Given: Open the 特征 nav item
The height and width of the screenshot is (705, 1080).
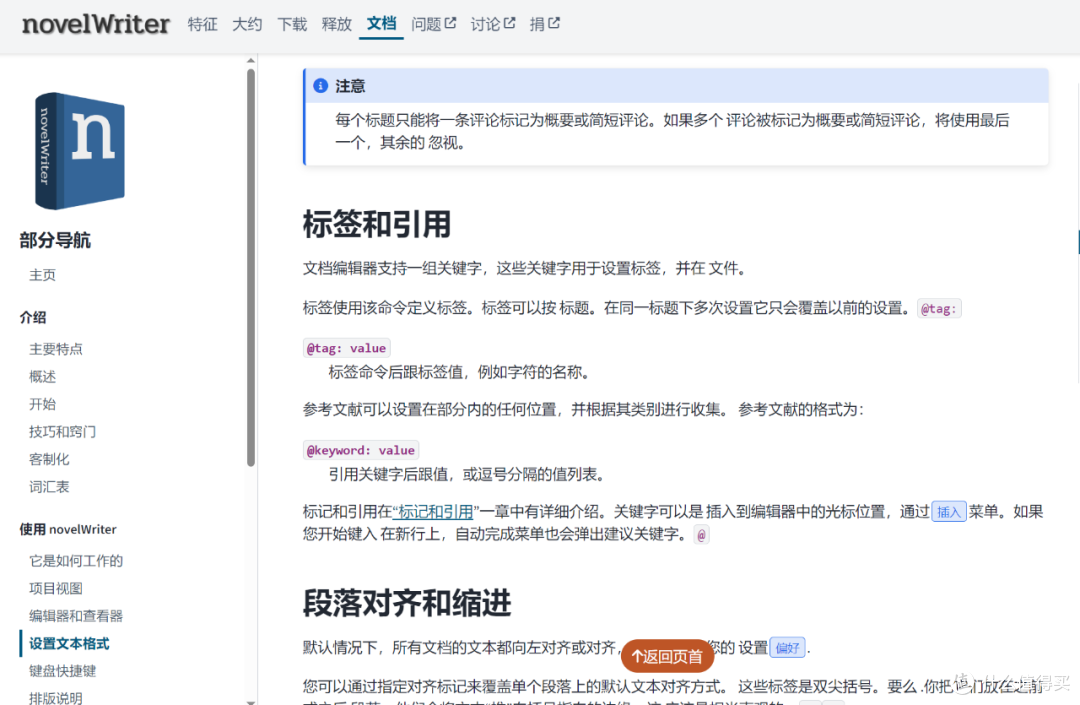Looking at the screenshot, I should tap(202, 24).
